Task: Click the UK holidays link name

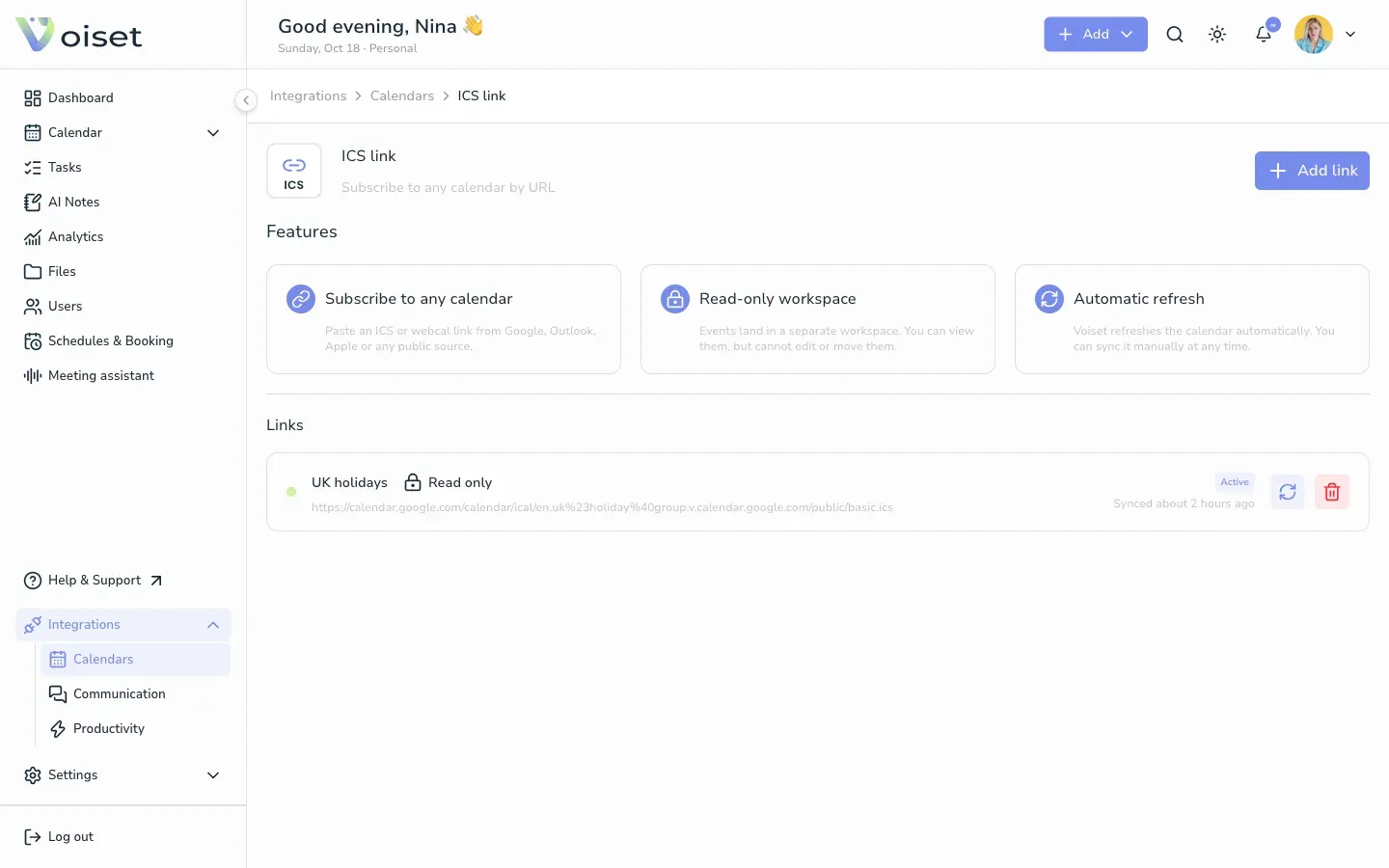Action: [x=349, y=482]
